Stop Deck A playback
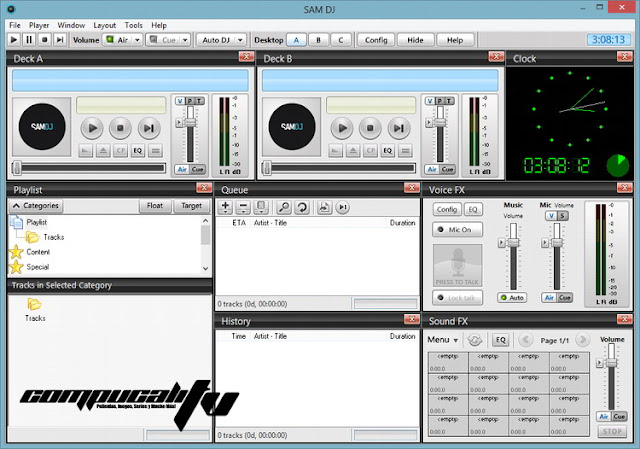The width and height of the screenshot is (640, 449). [x=120, y=128]
